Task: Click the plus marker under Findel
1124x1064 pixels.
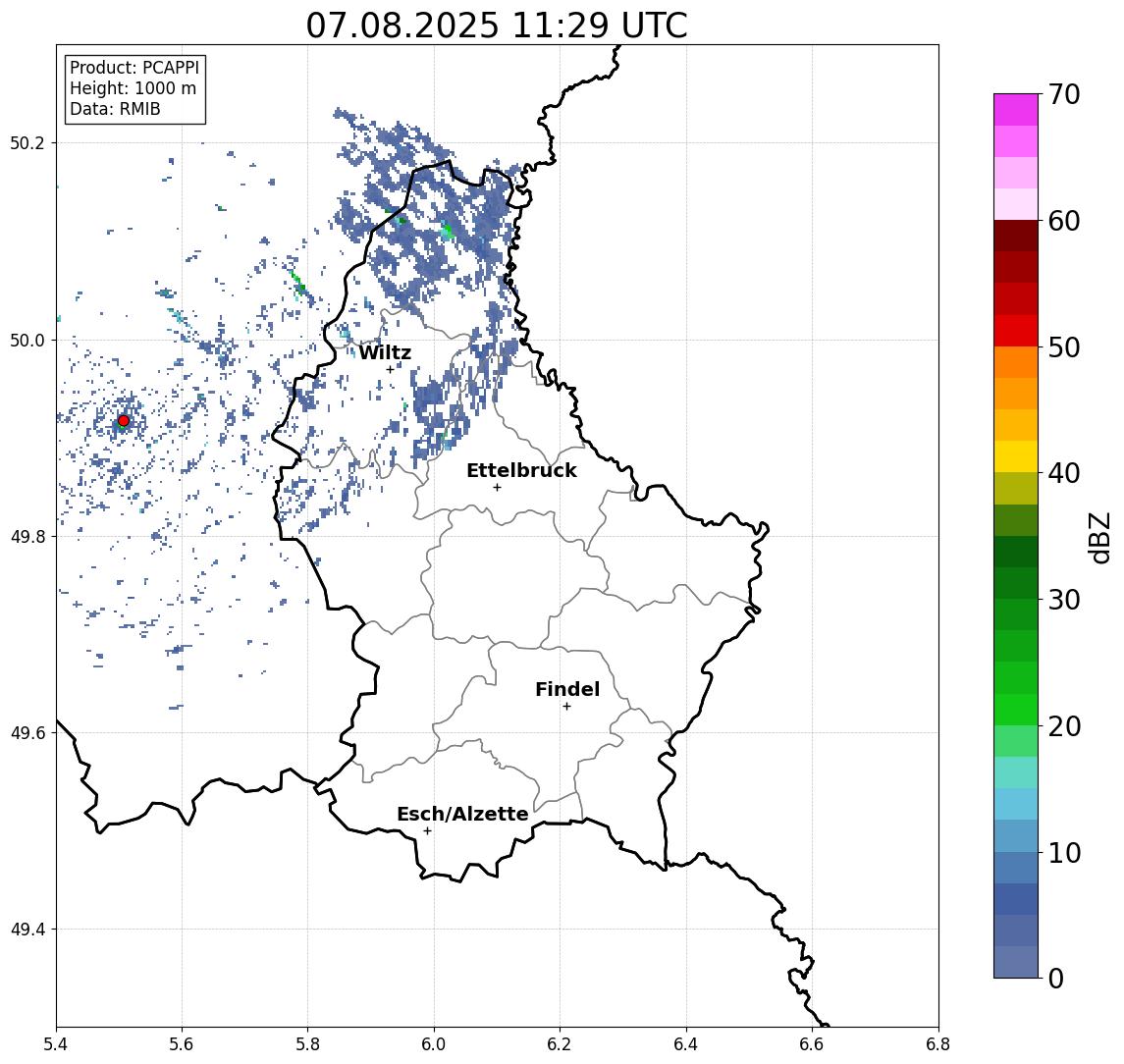Action: pos(566,707)
